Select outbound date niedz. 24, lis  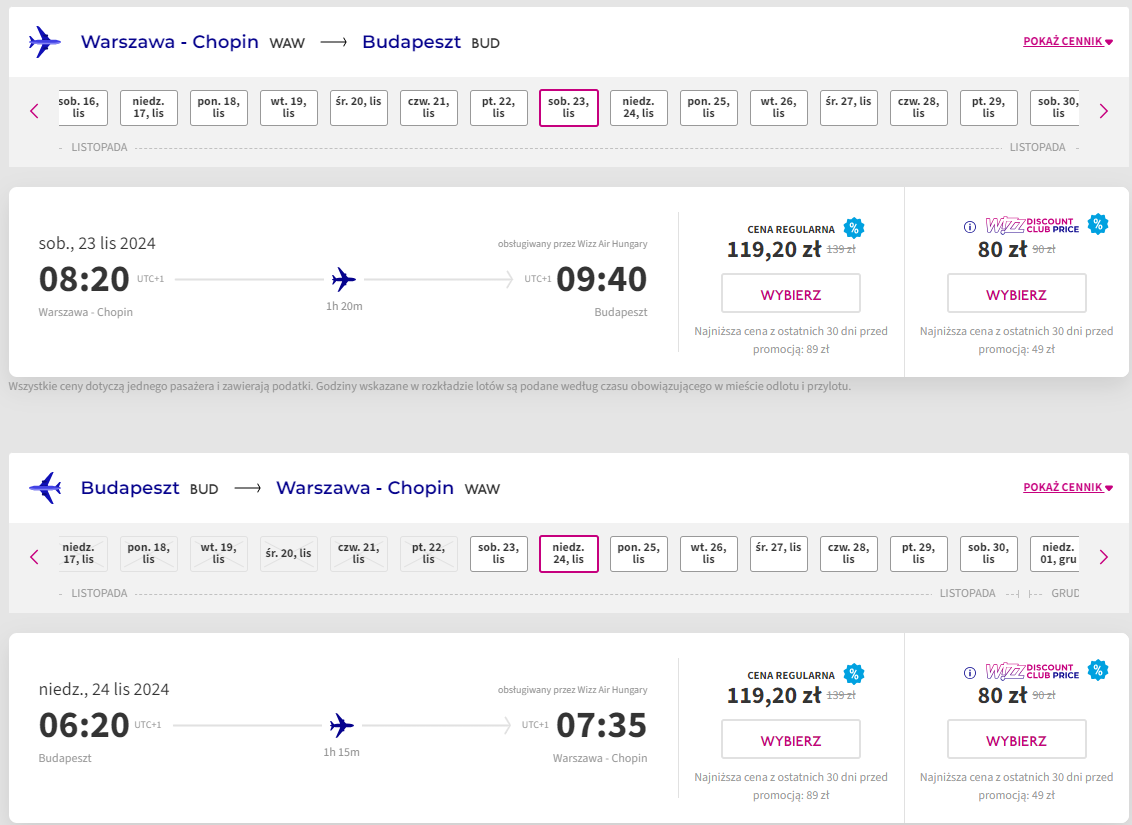639,108
